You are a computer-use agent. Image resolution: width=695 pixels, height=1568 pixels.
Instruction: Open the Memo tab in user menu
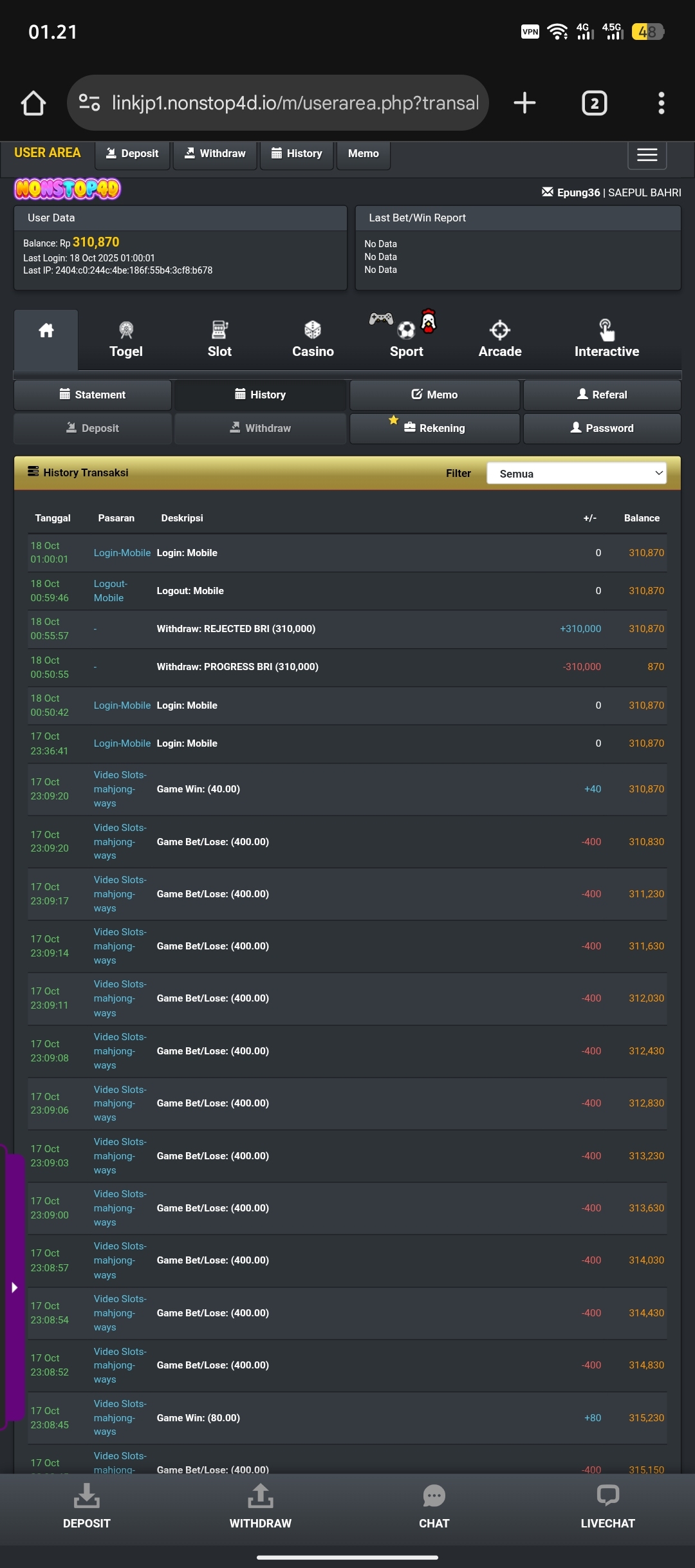434,395
